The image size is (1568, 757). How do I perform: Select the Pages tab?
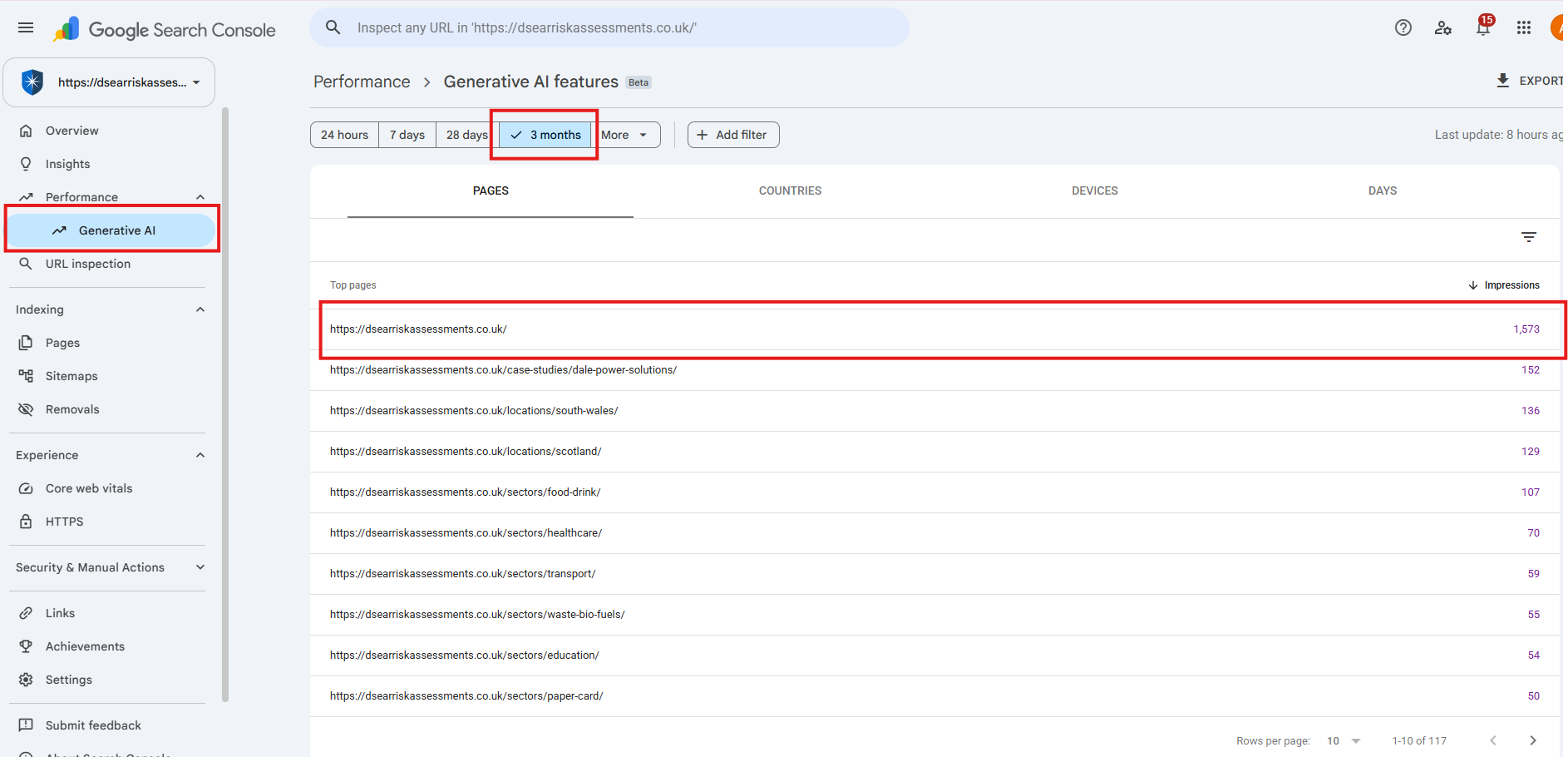coord(491,190)
